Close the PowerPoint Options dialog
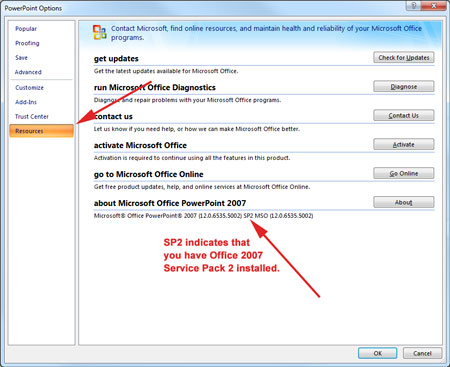Screen dimensions: 450x367 tap(433, 5)
